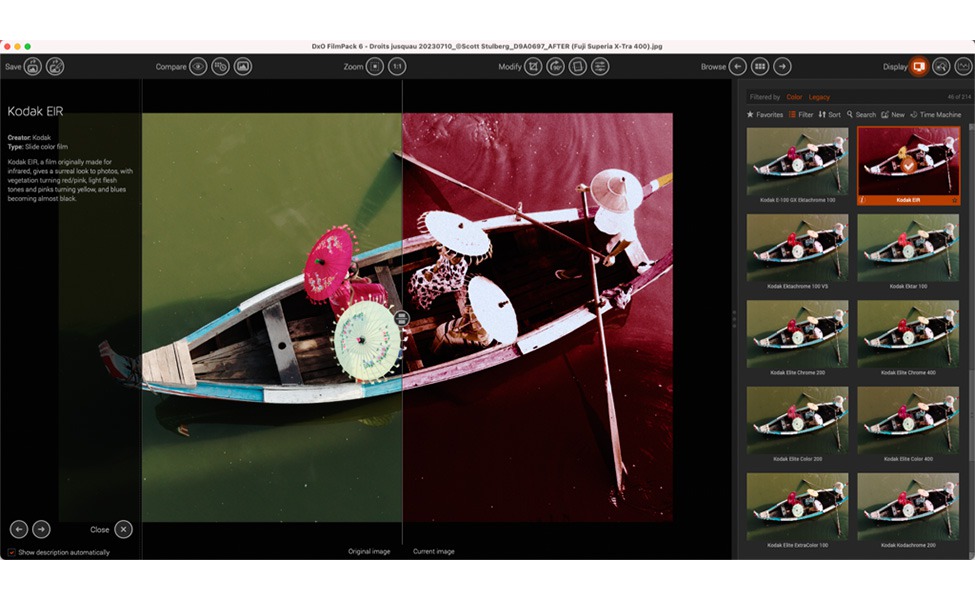Open the Time Machine view
The image size is (975, 600).
pos(936,114)
